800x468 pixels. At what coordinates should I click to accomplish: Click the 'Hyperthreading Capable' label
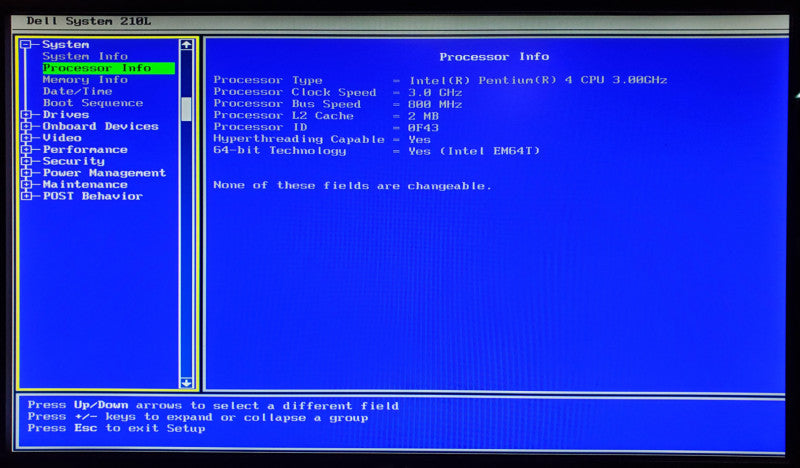point(299,139)
